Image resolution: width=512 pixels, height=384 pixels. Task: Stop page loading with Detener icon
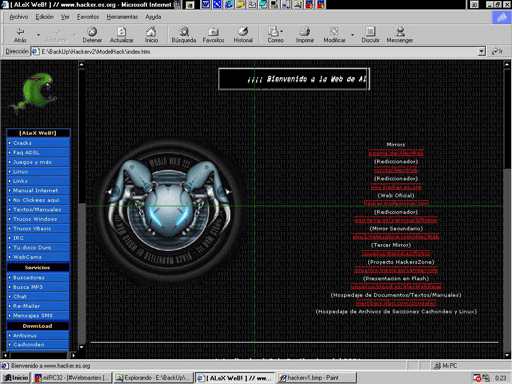pyautogui.click(x=92, y=32)
